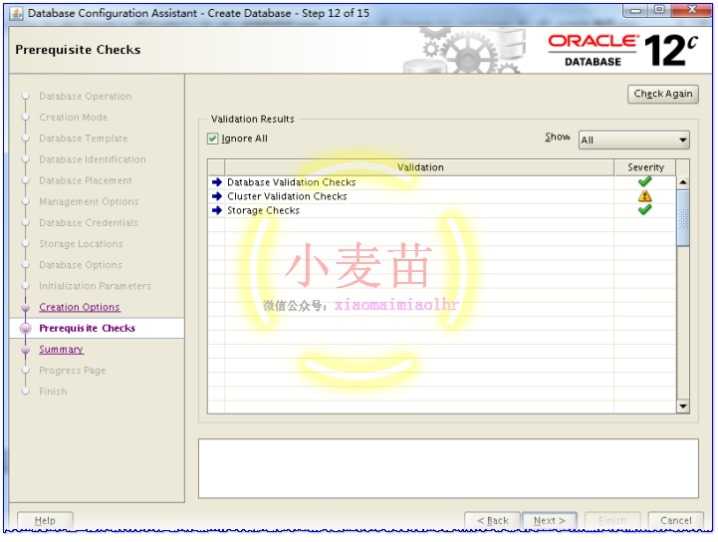Click Finish step in sidebar
Screen dimensions: 718x542
53,391
